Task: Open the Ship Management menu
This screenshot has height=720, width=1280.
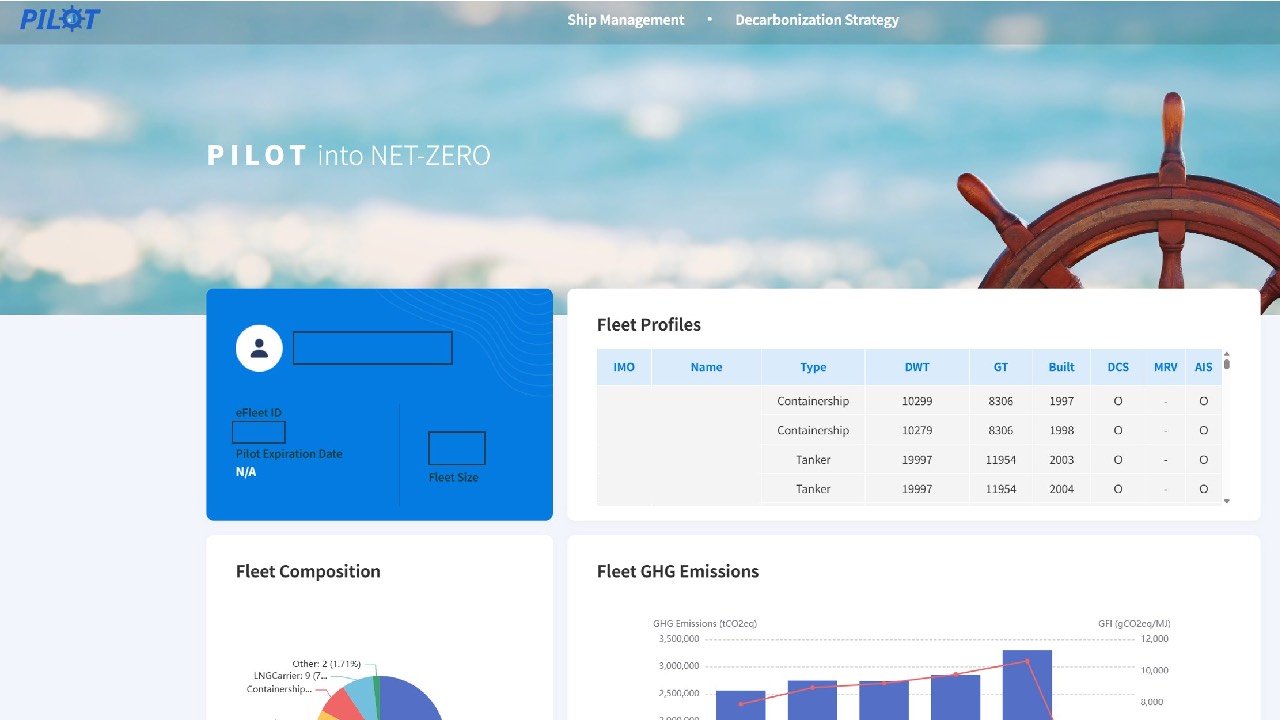Action: point(626,20)
